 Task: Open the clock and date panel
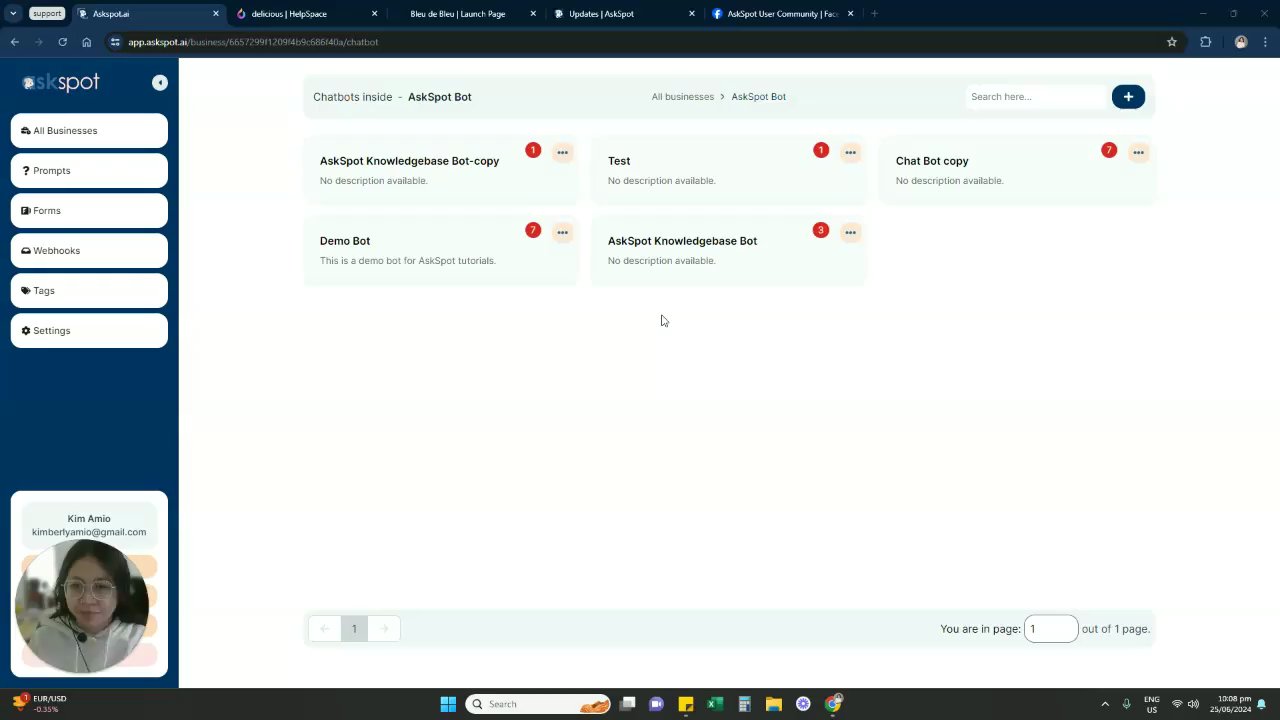1231,704
